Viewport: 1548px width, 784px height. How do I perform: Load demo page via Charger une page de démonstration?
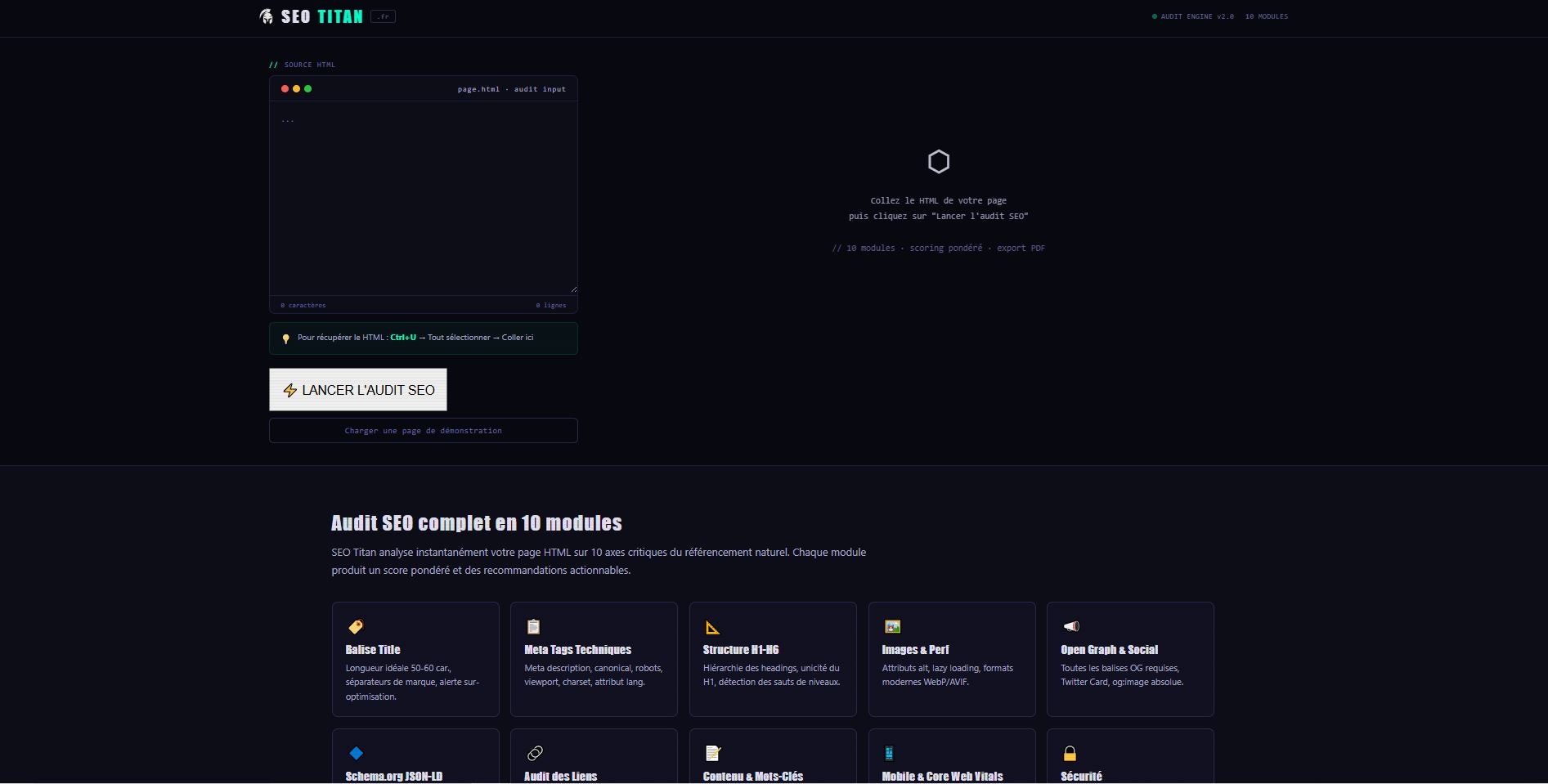tap(424, 431)
